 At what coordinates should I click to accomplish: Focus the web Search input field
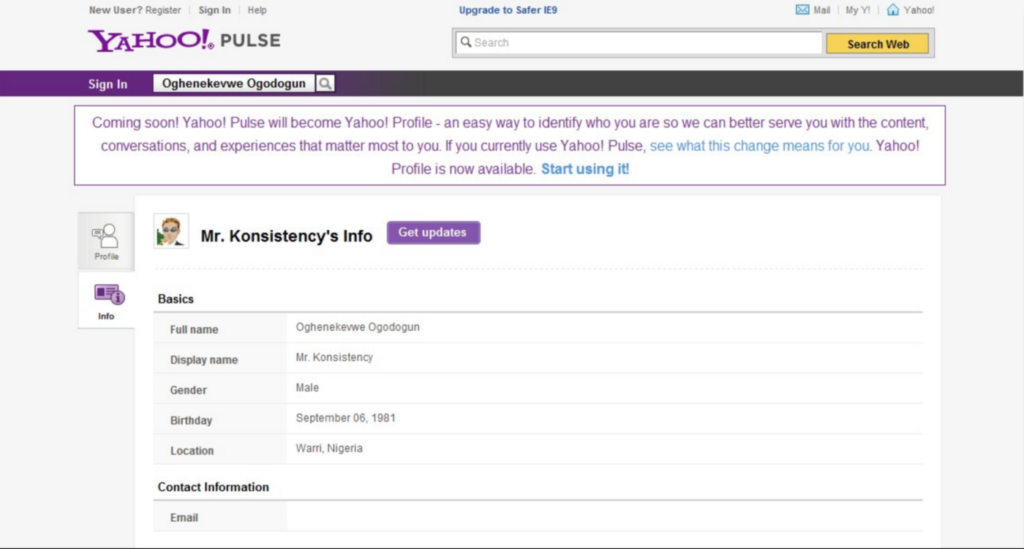pyautogui.click(x=639, y=43)
